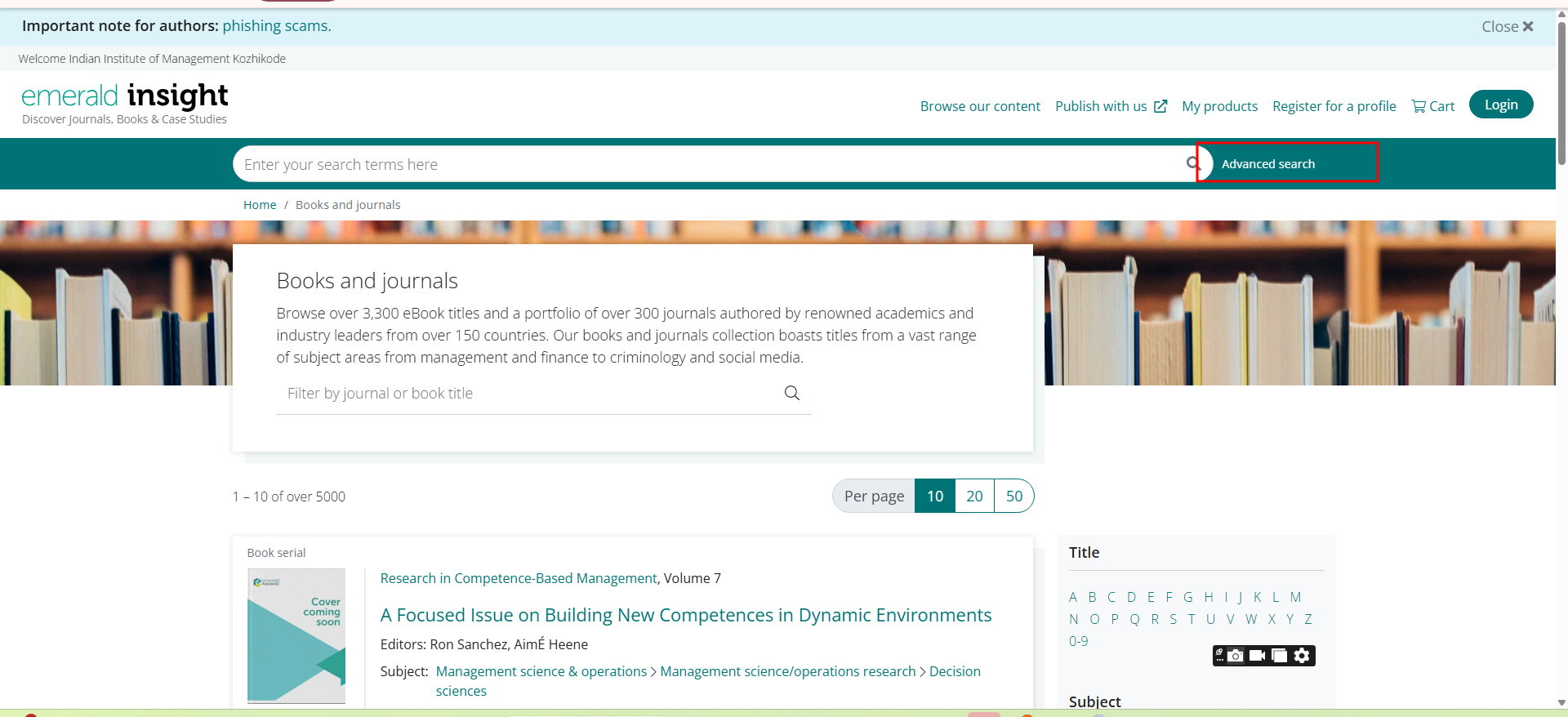The image size is (1568, 717).
Task: Close the phishing scams notice
Action: click(1508, 26)
